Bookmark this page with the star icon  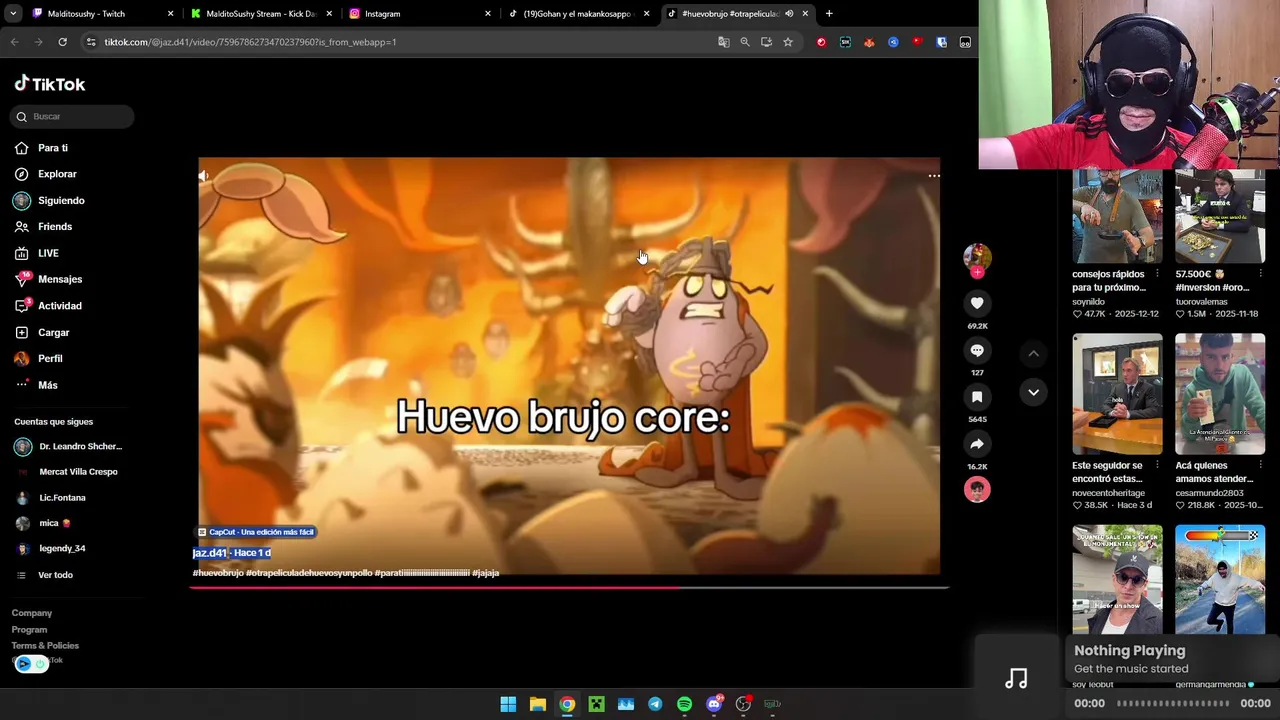coord(788,42)
